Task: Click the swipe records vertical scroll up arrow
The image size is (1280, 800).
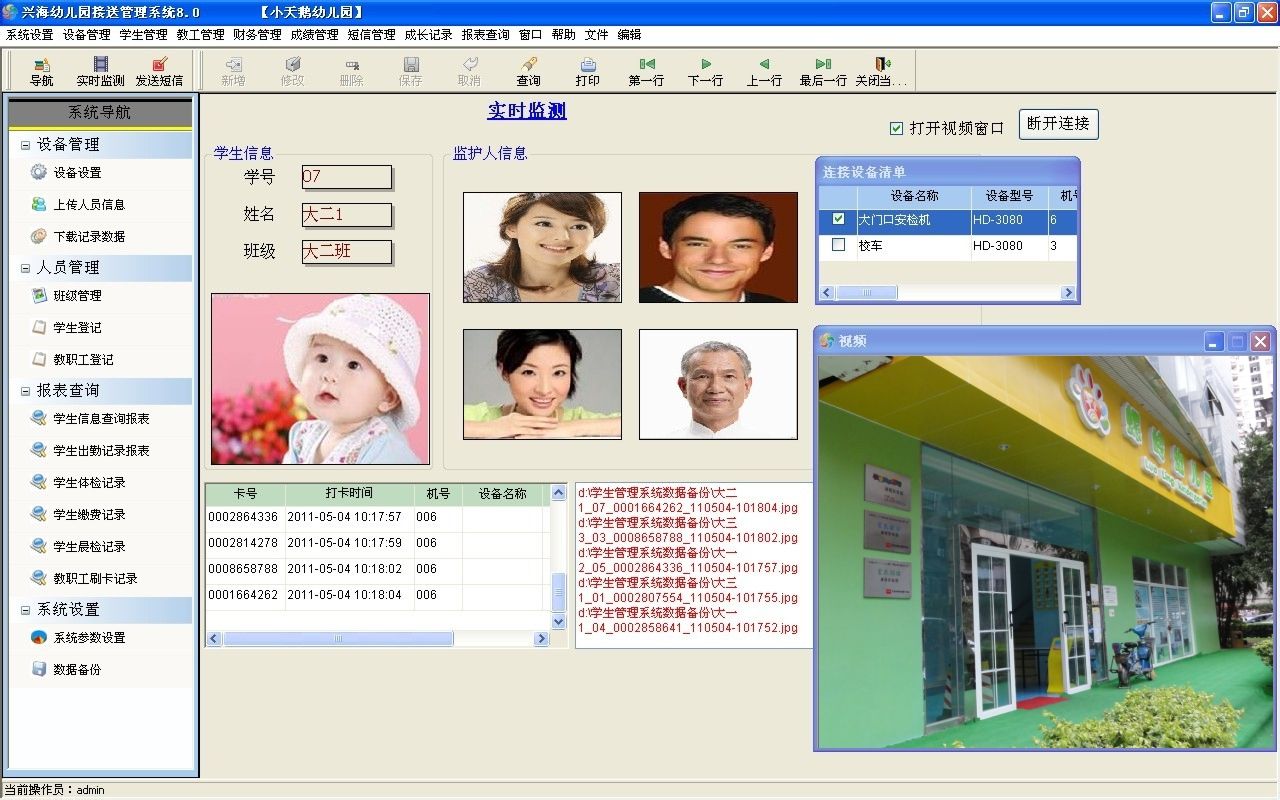Action: click(559, 493)
